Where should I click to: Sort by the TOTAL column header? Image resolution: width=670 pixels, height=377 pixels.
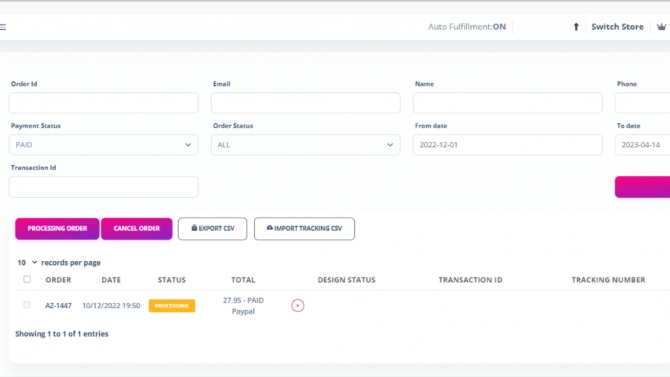(243, 280)
